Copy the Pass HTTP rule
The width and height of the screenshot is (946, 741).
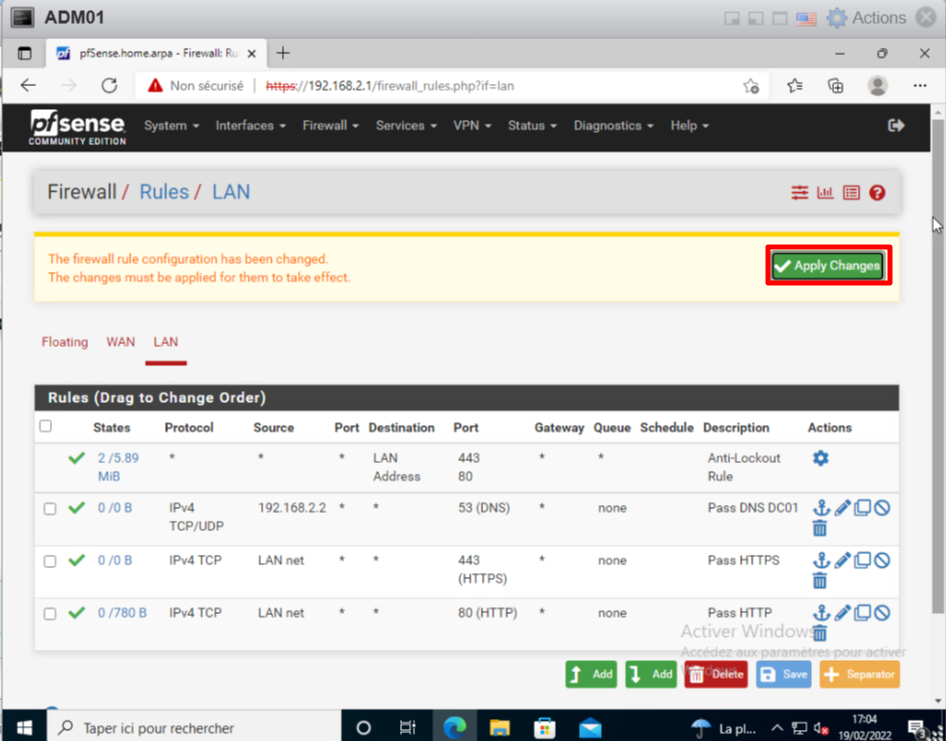862,613
